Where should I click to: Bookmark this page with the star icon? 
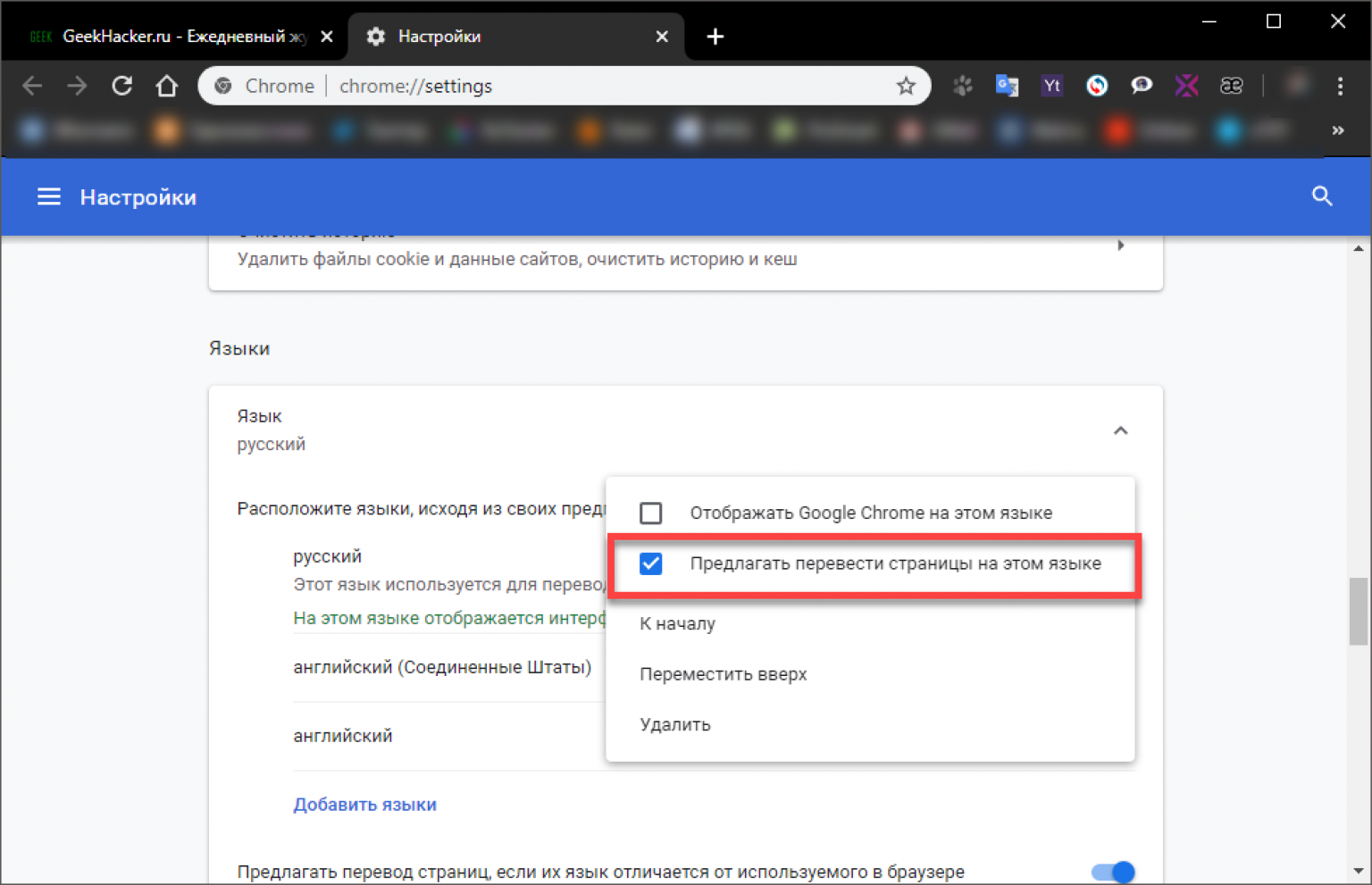[906, 86]
